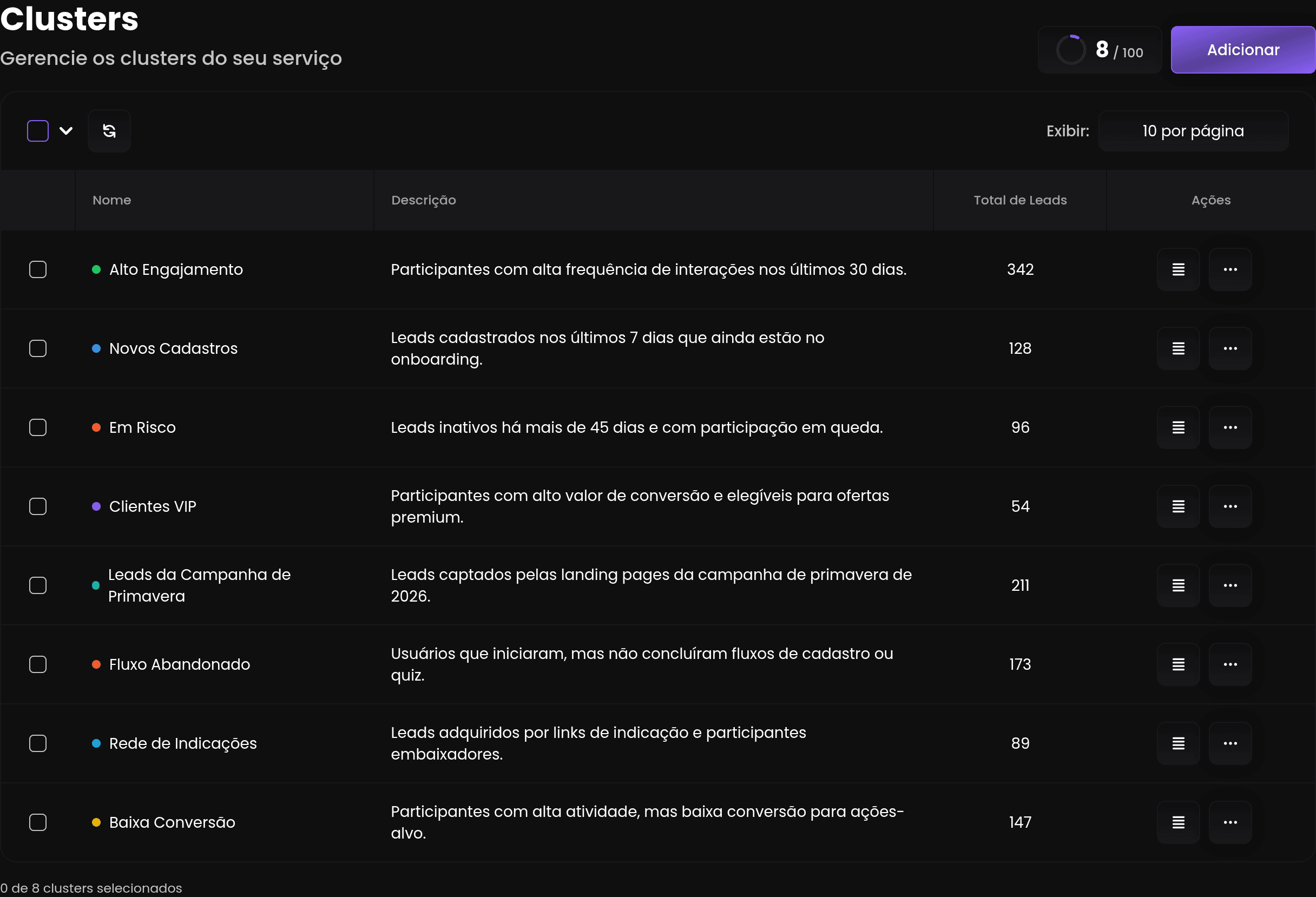The height and width of the screenshot is (897, 1316).
Task: Check the Fluxo Abandonado row checkbox
Action: (x=38, y=664)
